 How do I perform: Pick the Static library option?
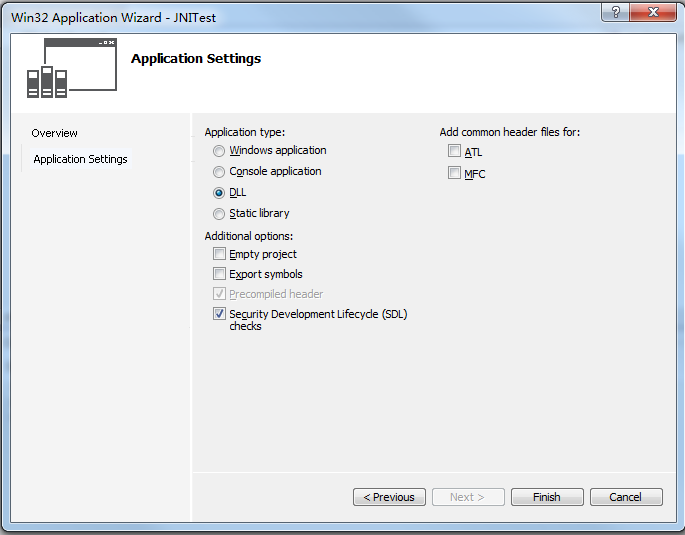[219, 214]
